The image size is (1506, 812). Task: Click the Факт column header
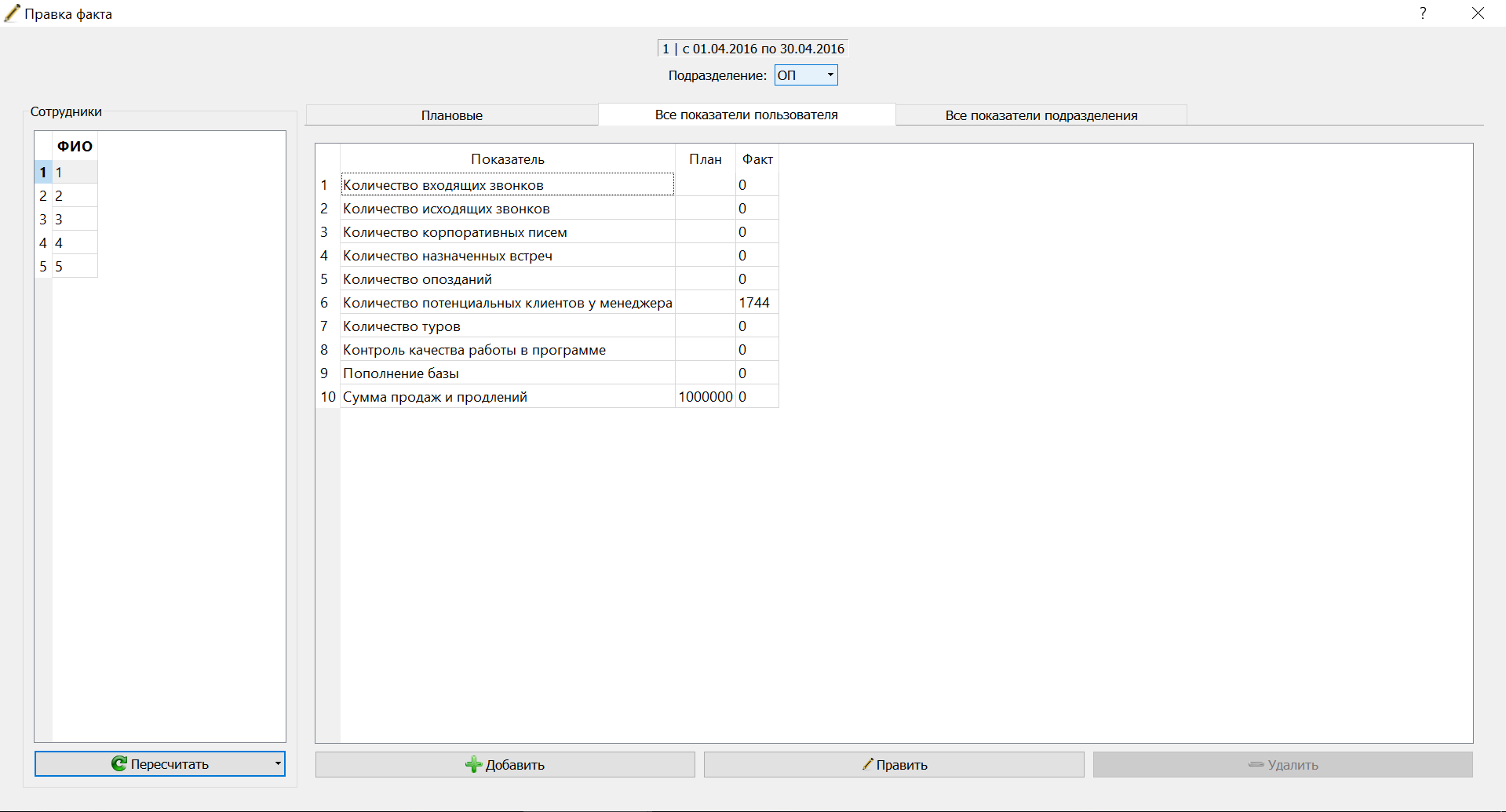click(x=757, y=159)
